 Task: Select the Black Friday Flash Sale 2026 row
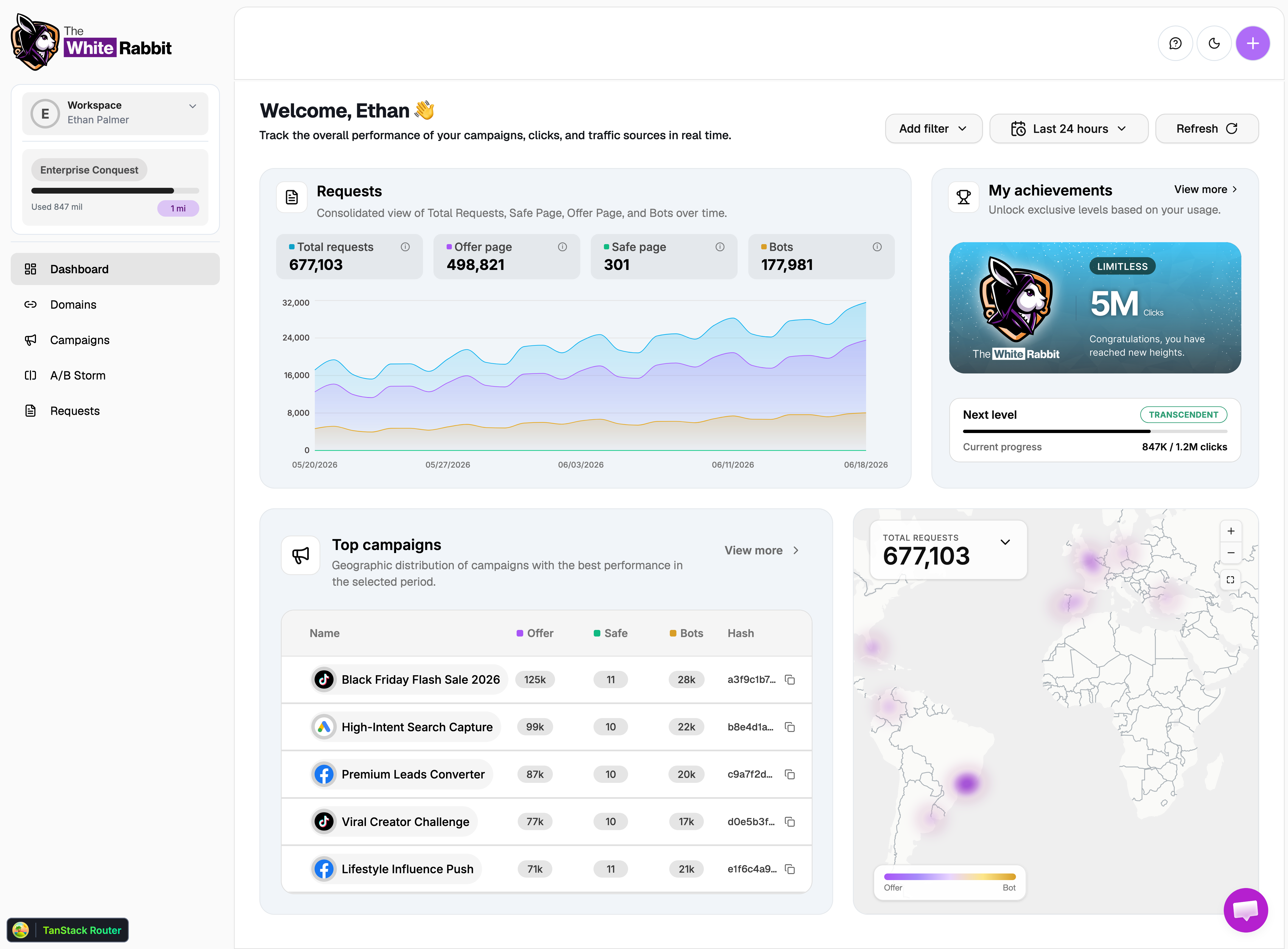pyautogui.click(x=546, y=680)
